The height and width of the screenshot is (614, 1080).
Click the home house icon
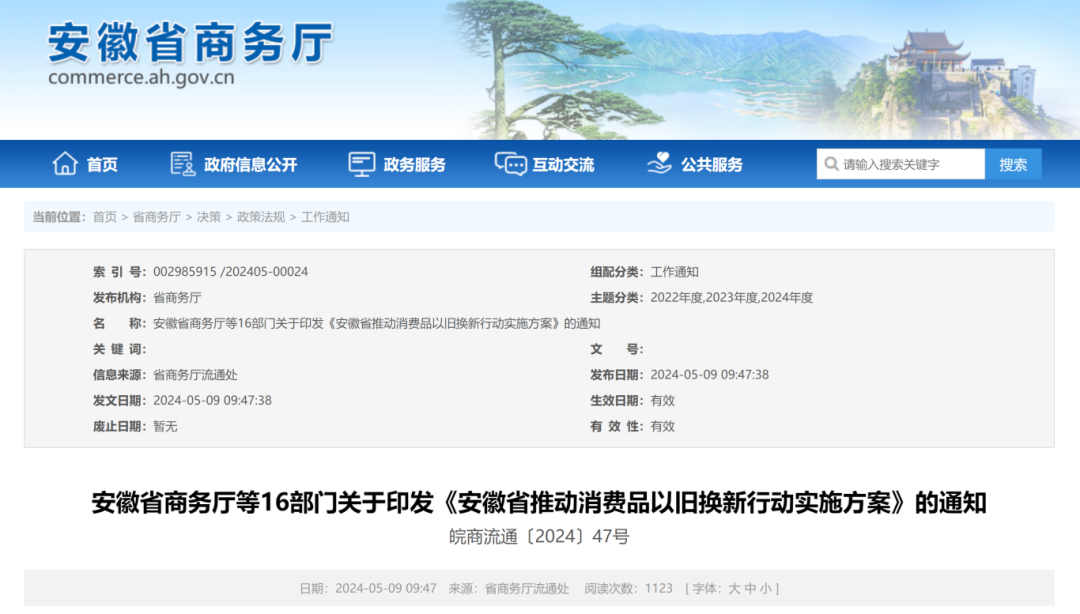click(x=65, y=164)
